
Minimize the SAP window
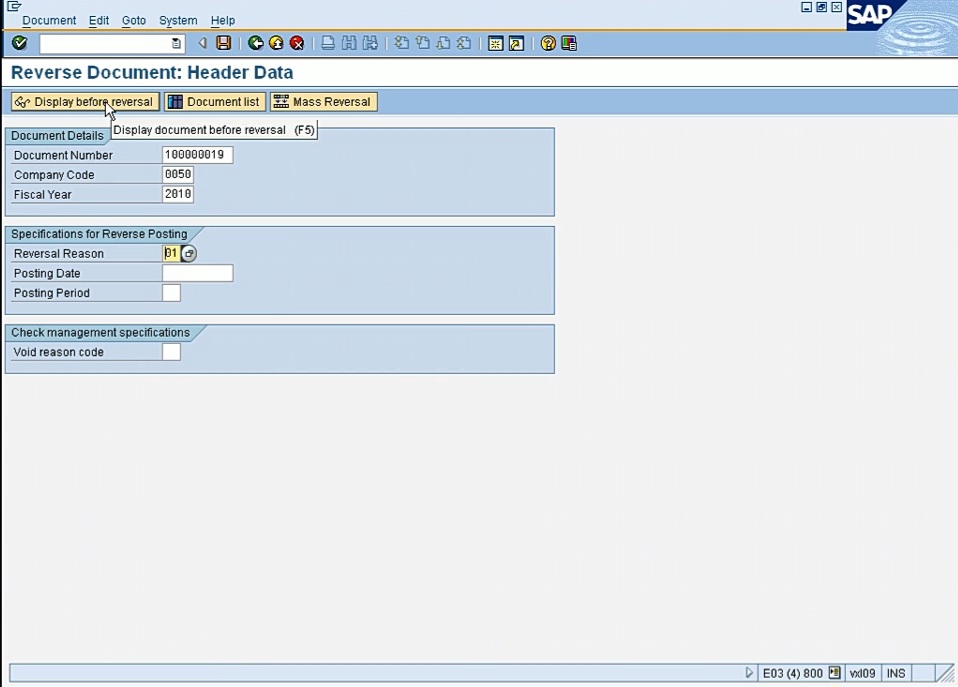pos(806,7)
